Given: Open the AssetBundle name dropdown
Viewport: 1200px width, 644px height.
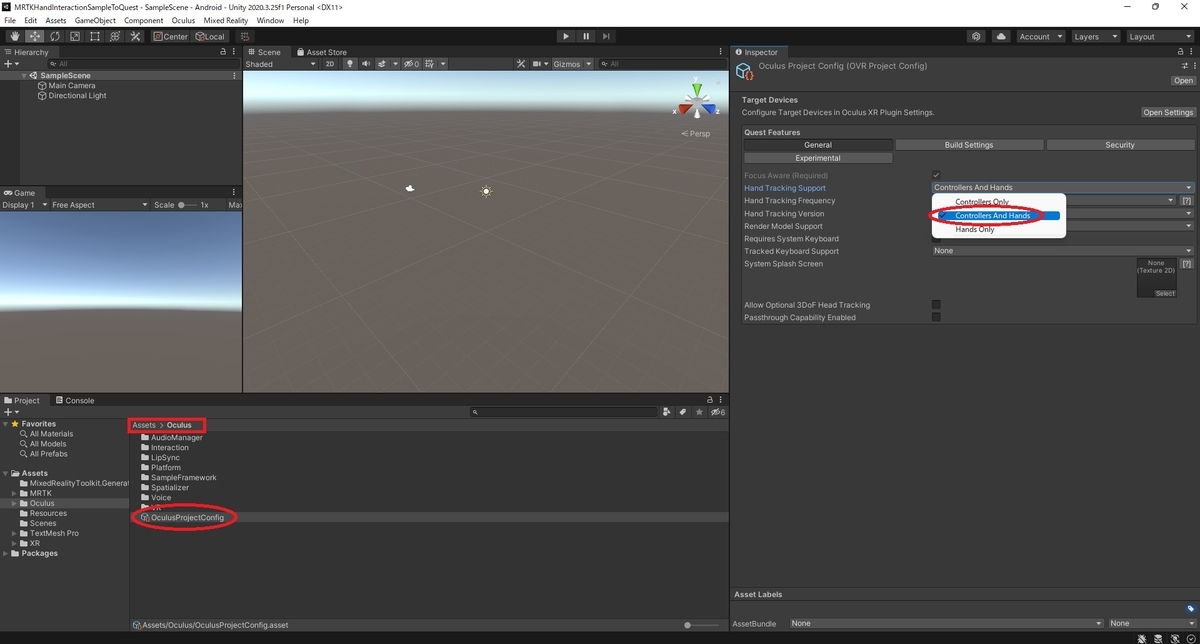Looking at the screenshot, I should [x=945, y=623].
